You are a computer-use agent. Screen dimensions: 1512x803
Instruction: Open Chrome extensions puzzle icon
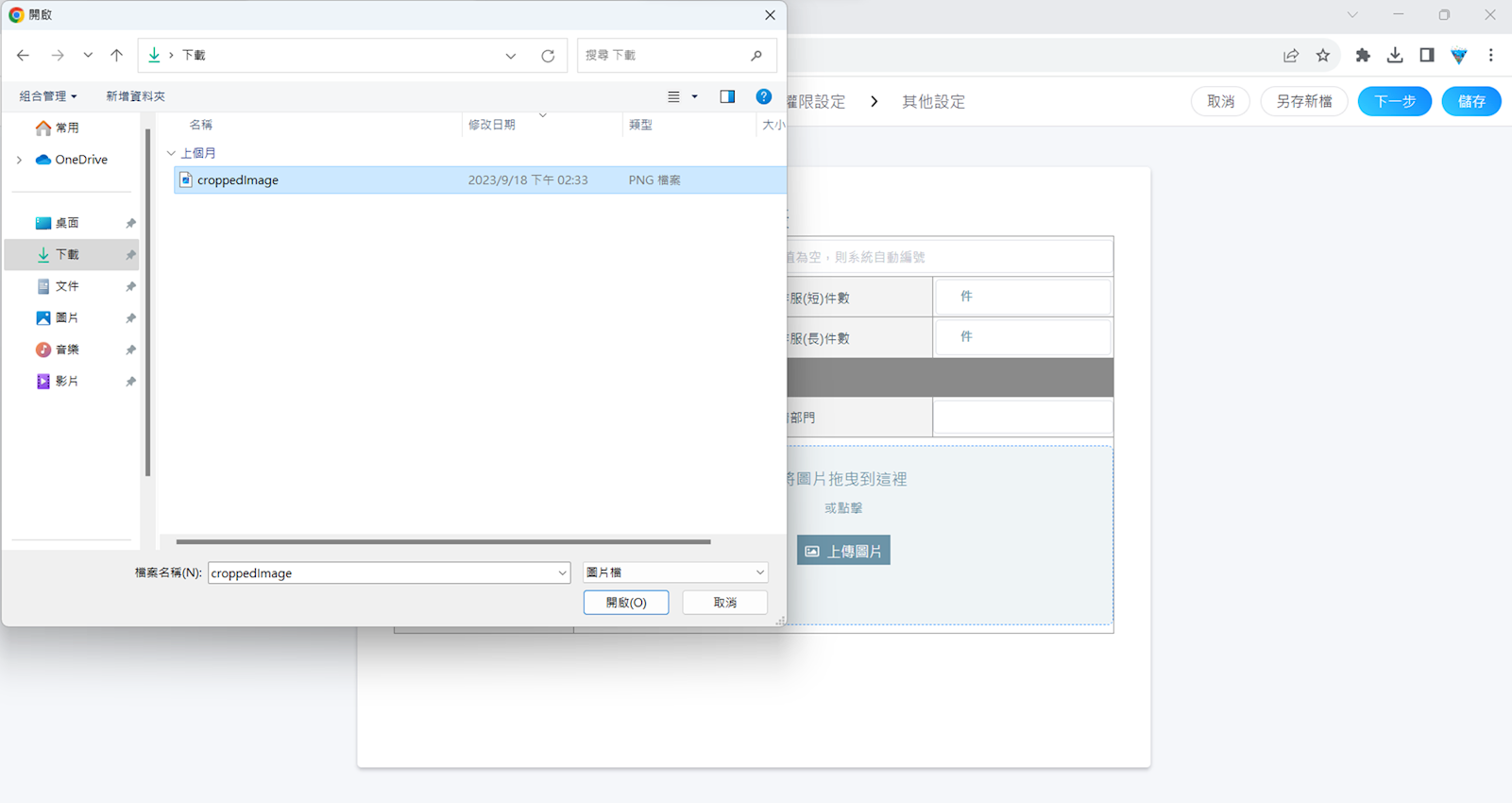1362,56
